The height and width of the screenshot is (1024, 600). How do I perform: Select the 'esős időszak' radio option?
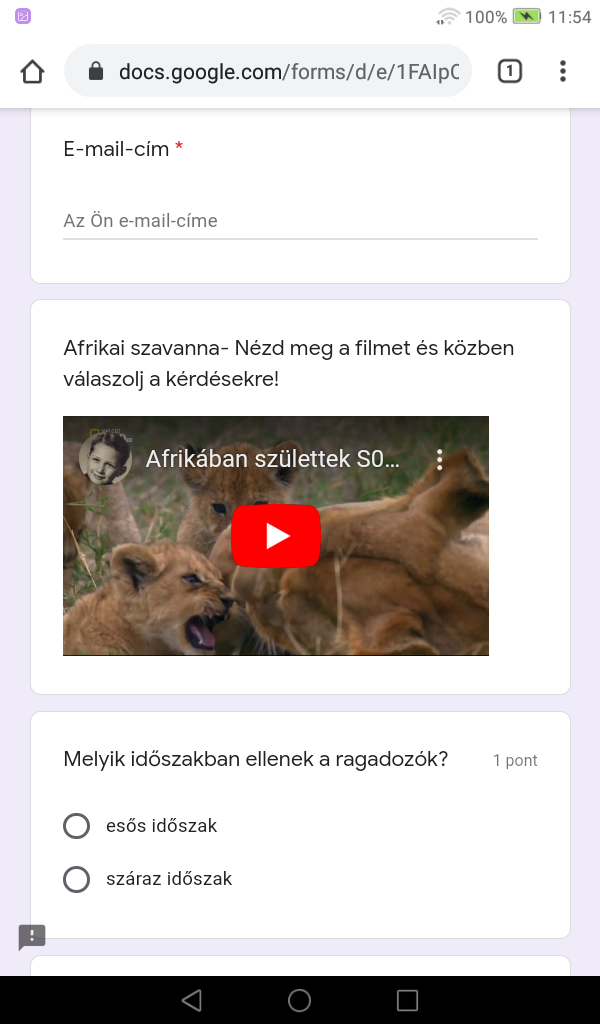coord(76,825)
